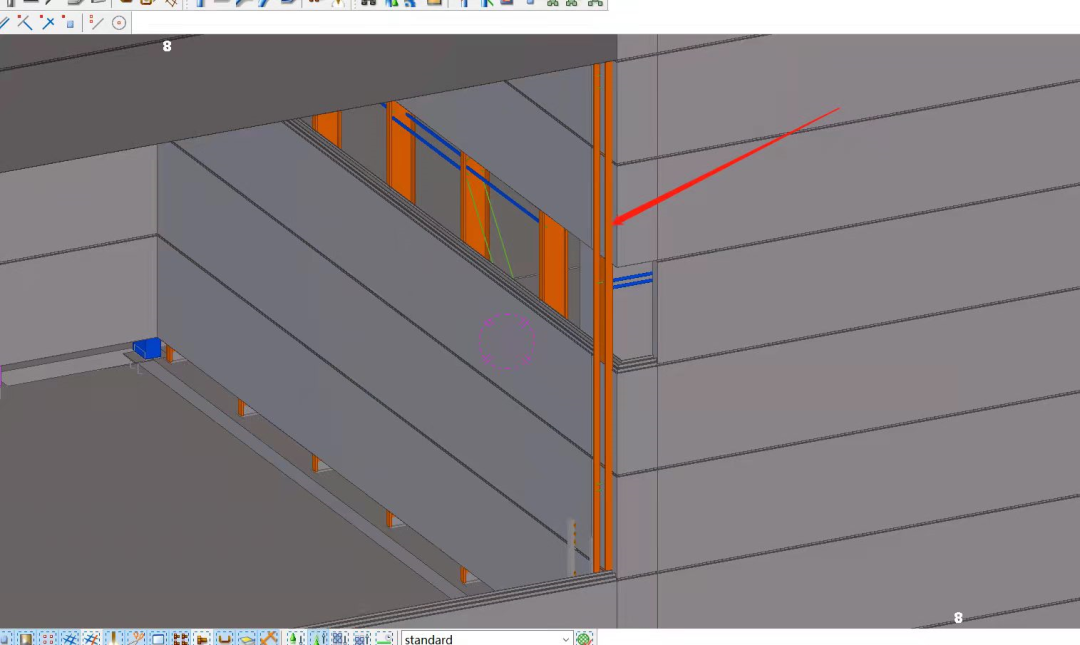
Task: Toggle the select views switch
Action: coord(158,639)
